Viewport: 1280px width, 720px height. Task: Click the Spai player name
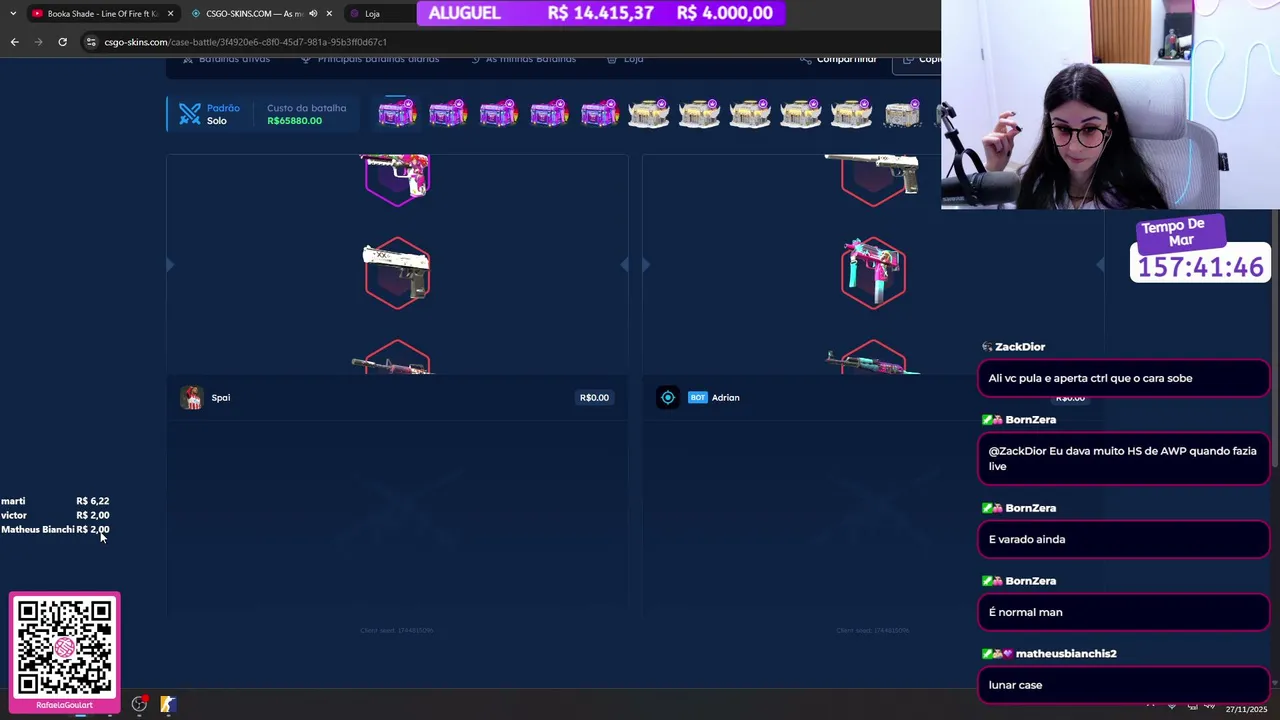pyautogui.click(x=220, y=398)
